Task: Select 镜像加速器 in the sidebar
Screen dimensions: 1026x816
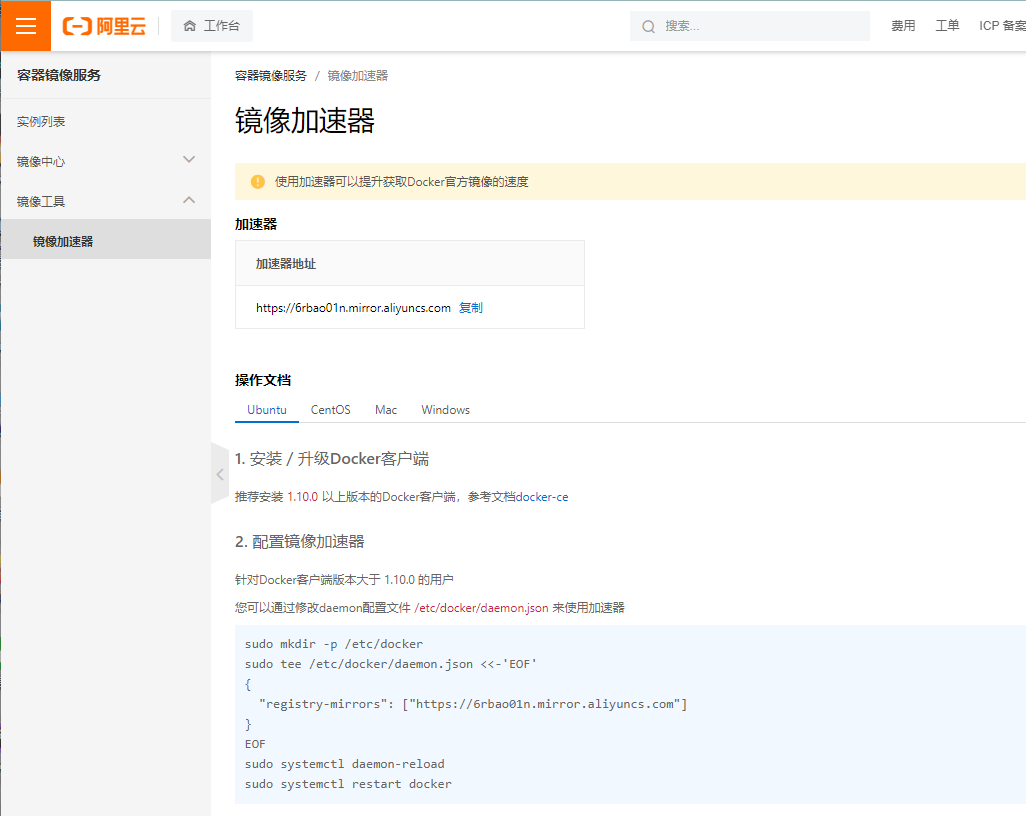Action: [106, 239]
